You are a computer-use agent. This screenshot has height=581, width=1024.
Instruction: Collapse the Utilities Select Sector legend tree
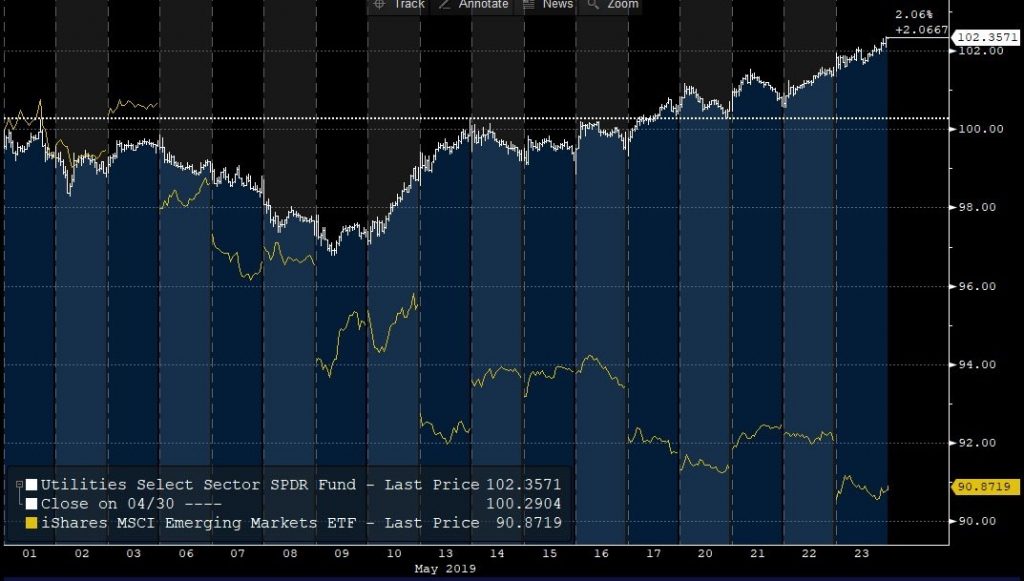pyautogui.click(x=20, y=484)
